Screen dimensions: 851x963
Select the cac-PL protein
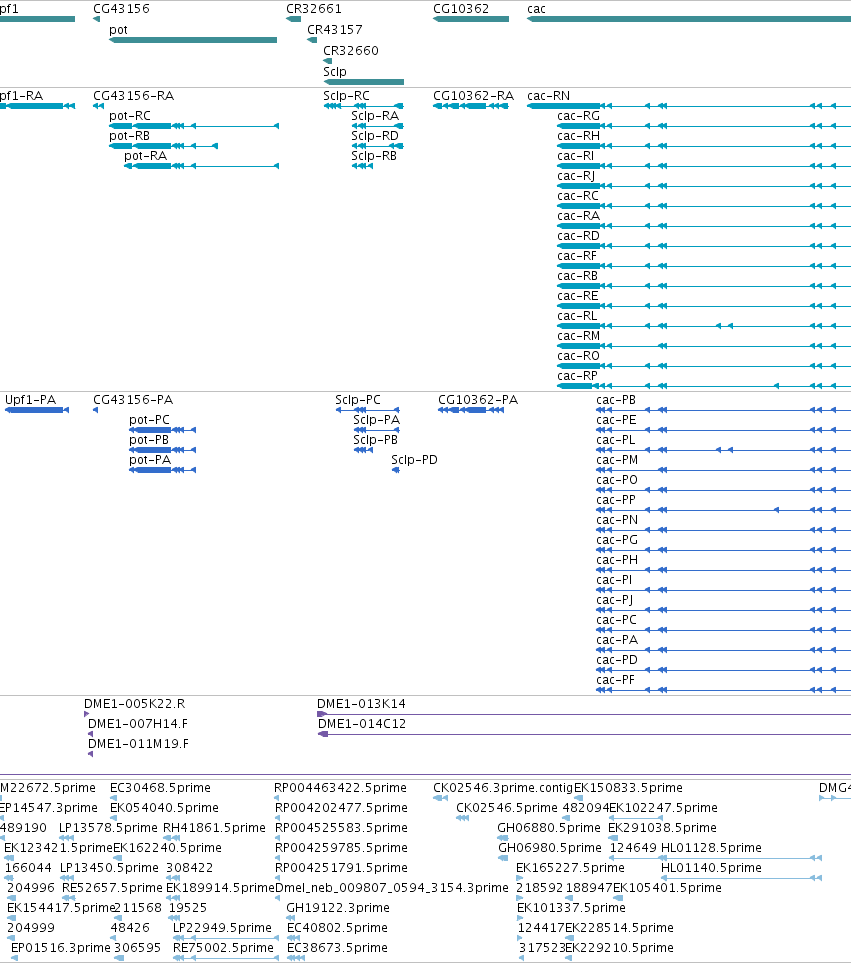(x=723, y=450)
